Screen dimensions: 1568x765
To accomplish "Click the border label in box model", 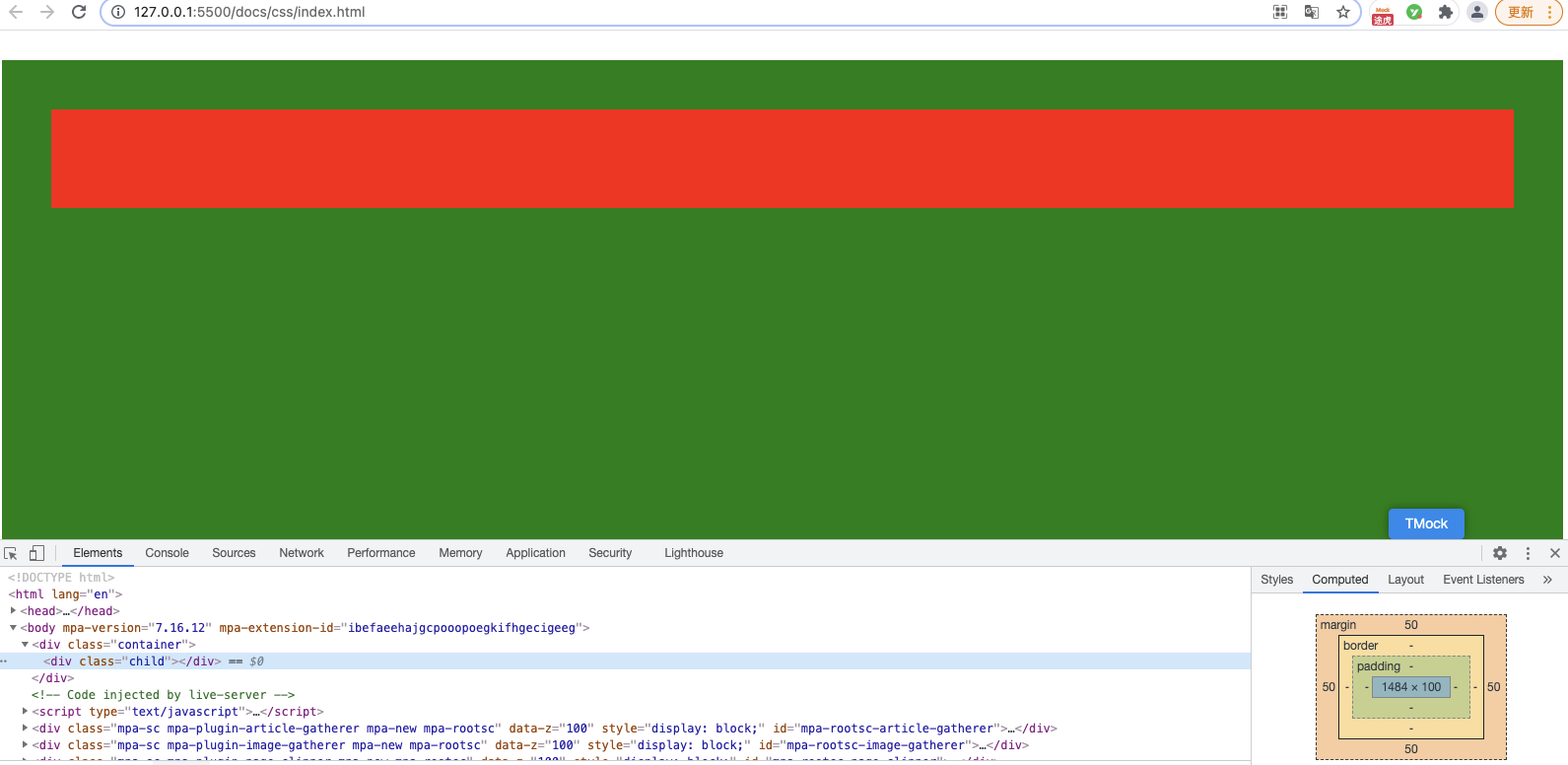I will [x=1360, y=646].
